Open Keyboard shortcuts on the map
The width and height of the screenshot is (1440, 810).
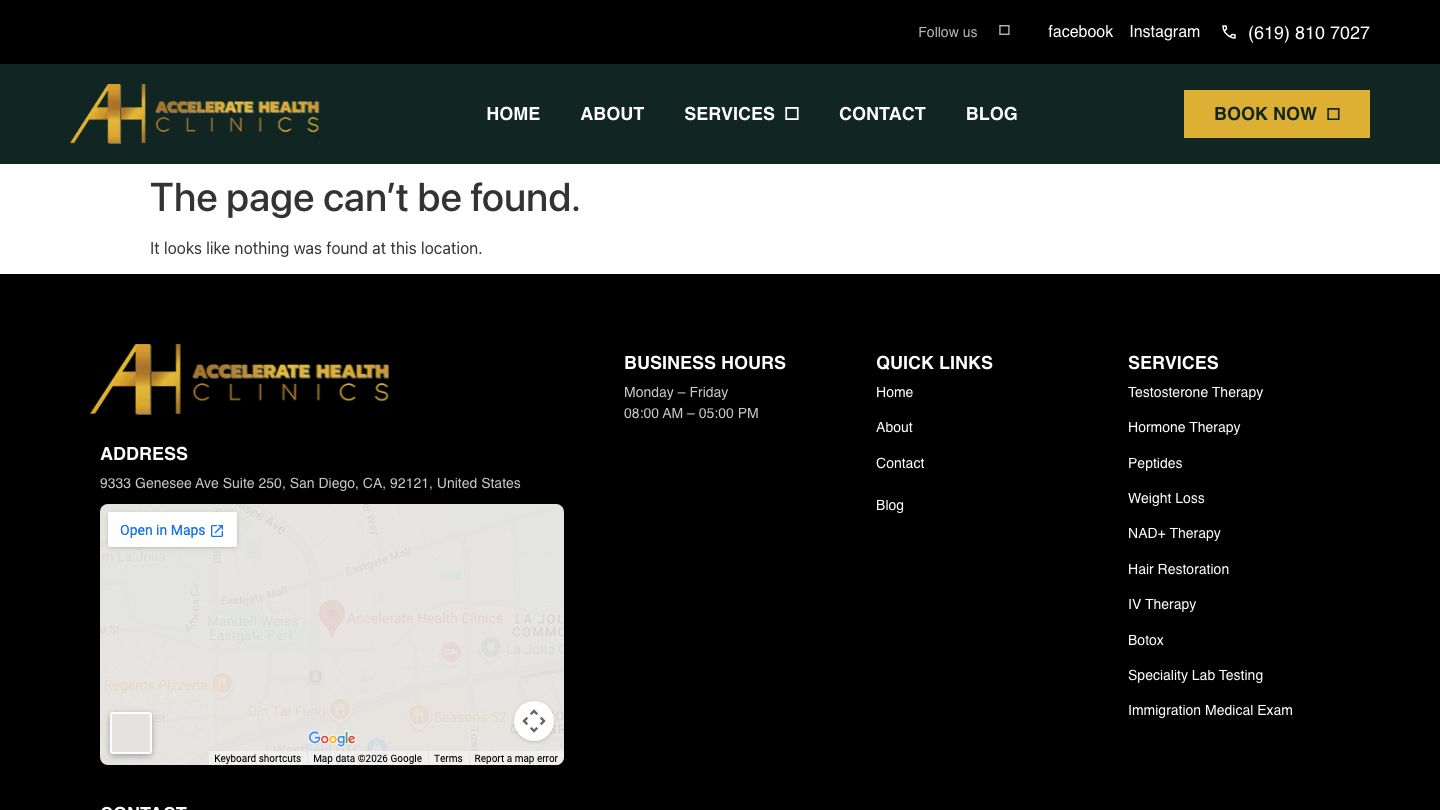click(x=257, y=759)
